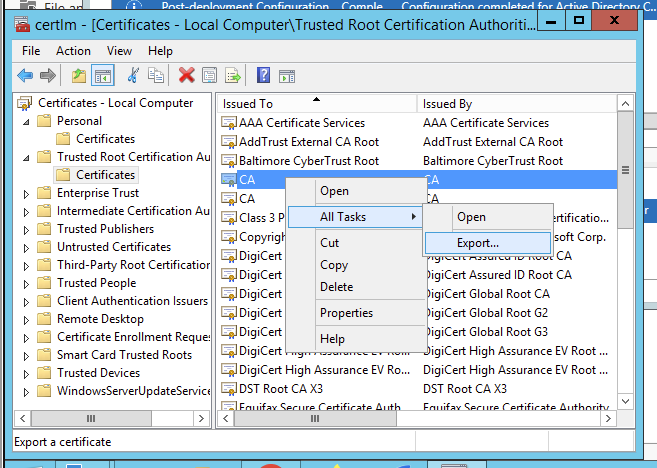Choose Properties in the context menu
The height and width of the screenshot is (468, 657).
356,313
